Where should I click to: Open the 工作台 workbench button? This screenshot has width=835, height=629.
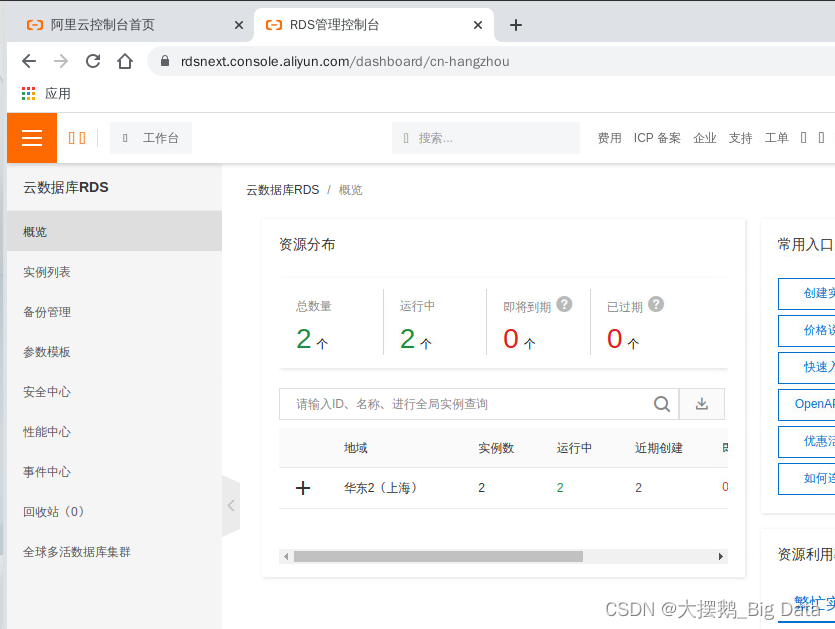151,138
